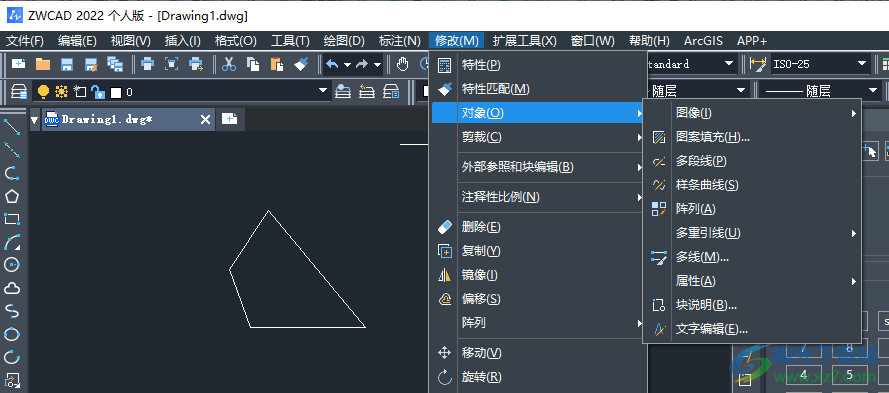Toggle layer 0 viewport freeze icon

coord(80,91)
